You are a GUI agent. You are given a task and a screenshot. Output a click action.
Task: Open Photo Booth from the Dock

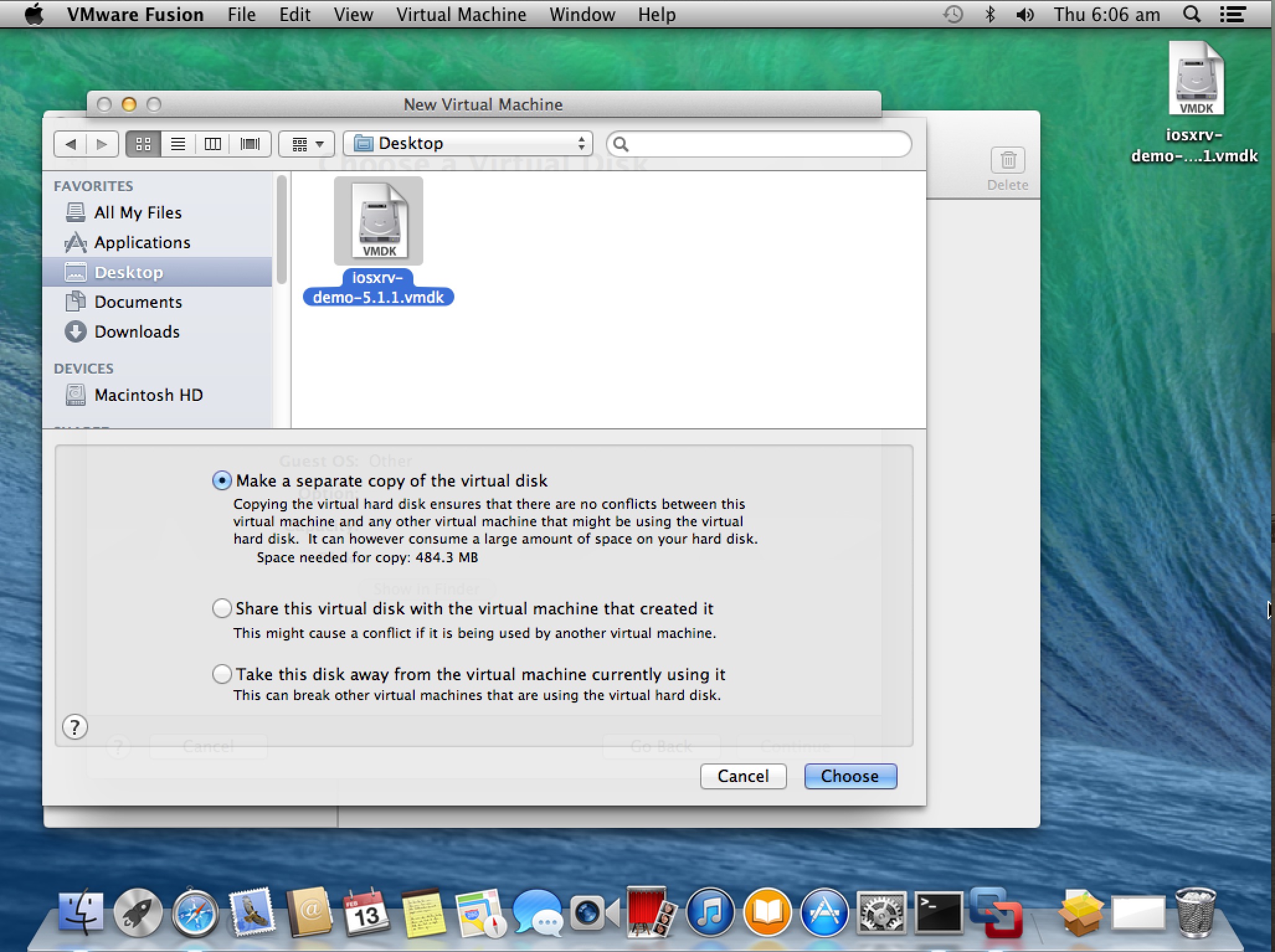point(652,911)
